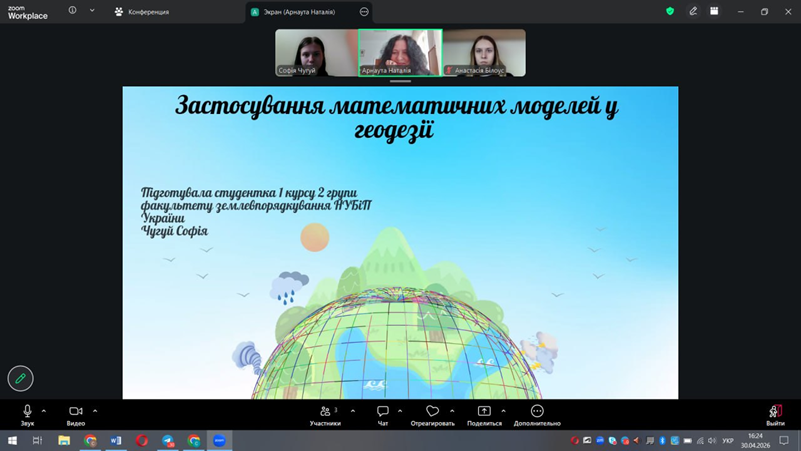This screenshot has height=451, width=801.
Task: Click the Bluetooth tray icon
Action: [663, 440]
